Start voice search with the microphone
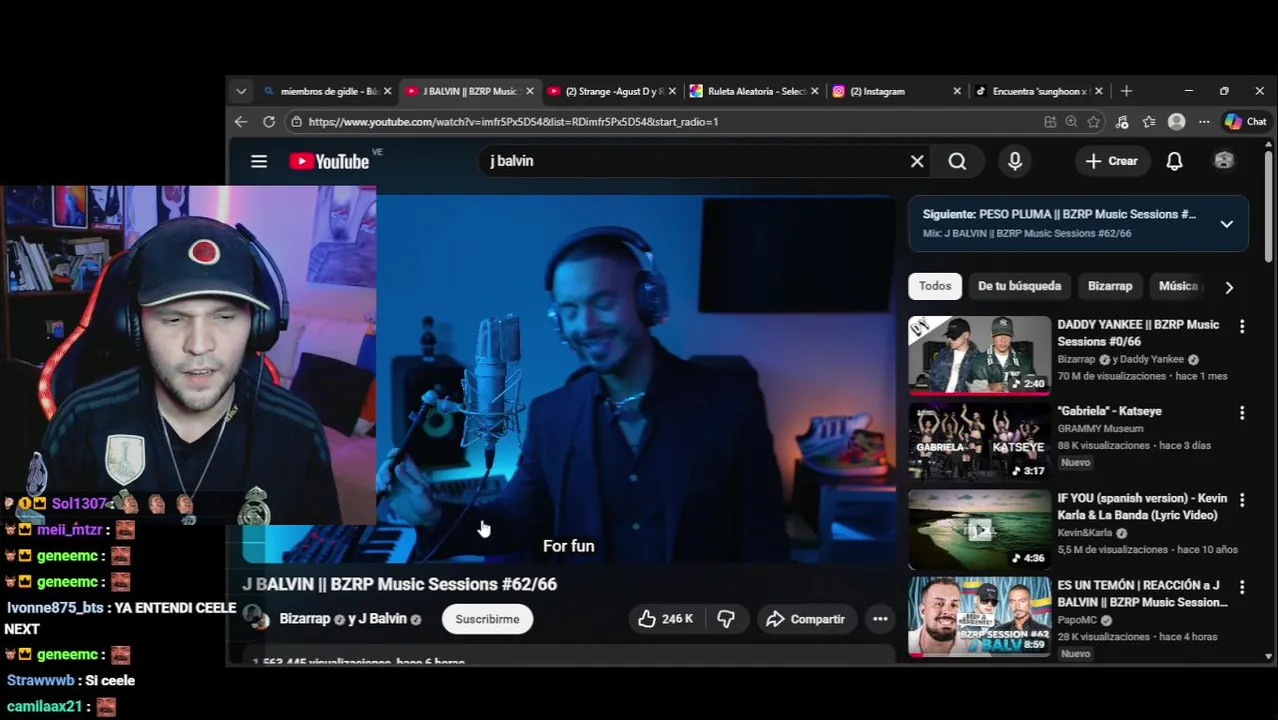1278x720 pixels. [x=1015, y=161]
